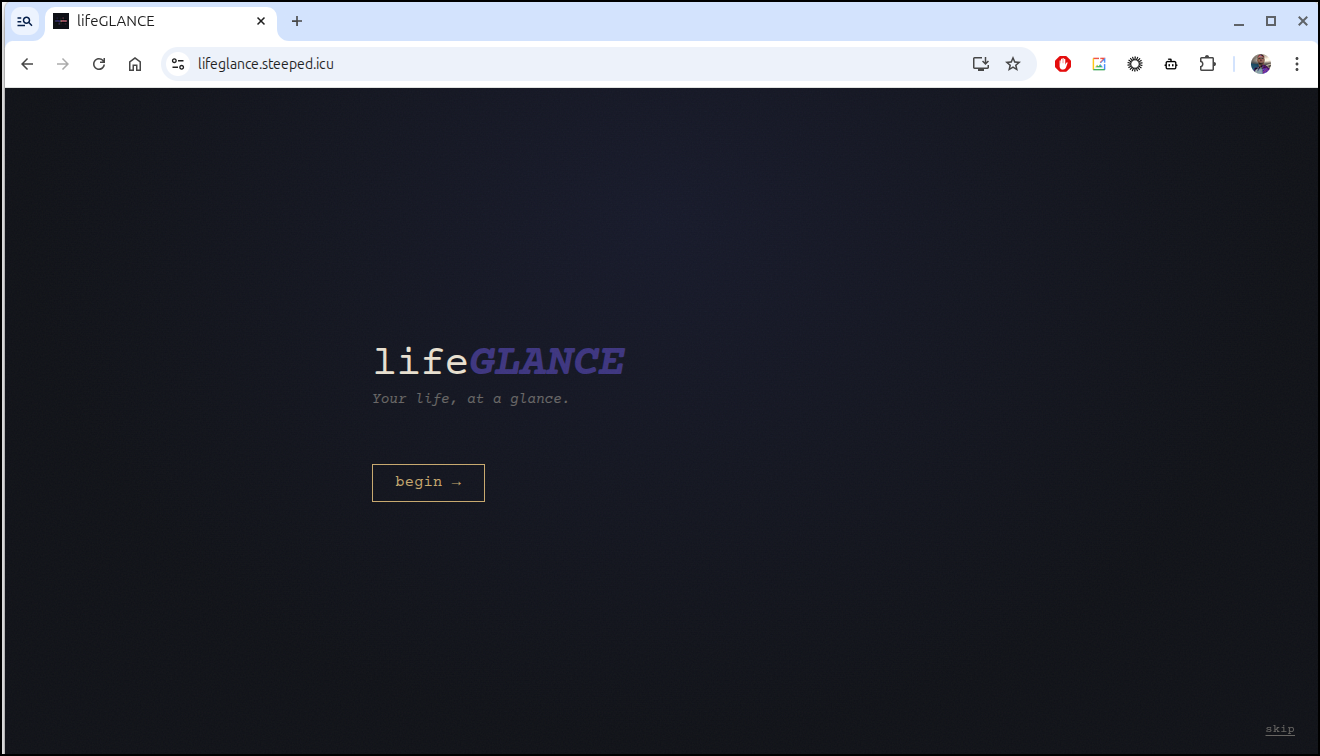
Task: Maximize the browser window
Action: pos(1271,21)
